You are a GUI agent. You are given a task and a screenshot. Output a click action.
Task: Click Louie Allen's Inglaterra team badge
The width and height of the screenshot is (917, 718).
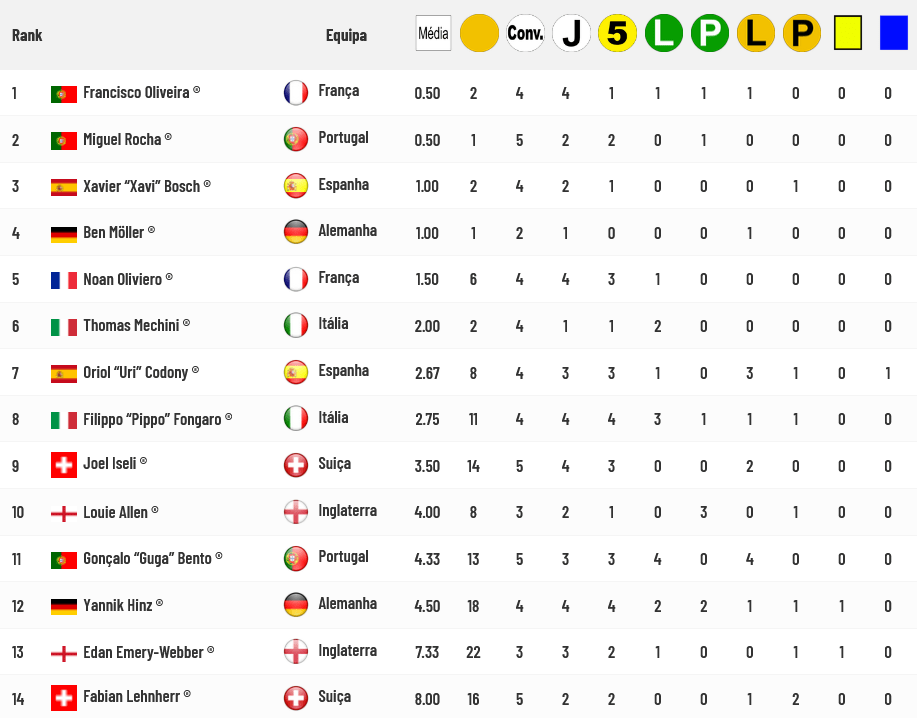click(296, 512)
